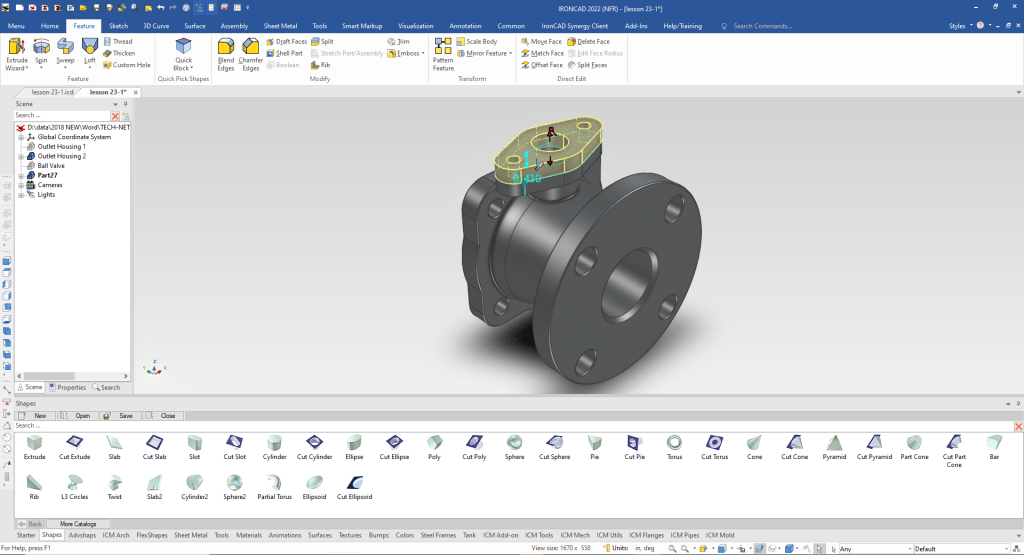Open the Mirror Feature dropdown arrow
1024x555 pixels.
click(x=511, y=53)
